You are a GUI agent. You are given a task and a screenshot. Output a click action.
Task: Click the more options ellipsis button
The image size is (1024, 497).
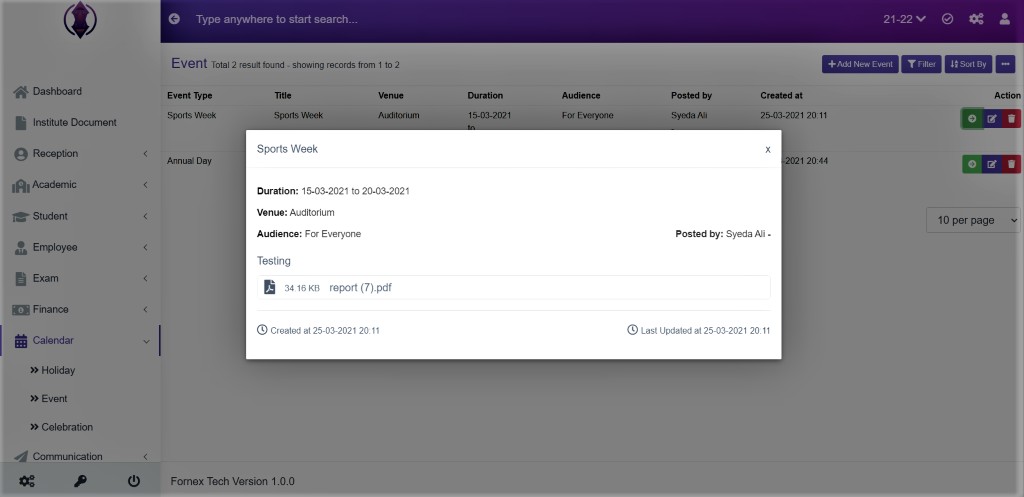(1005, 64)
